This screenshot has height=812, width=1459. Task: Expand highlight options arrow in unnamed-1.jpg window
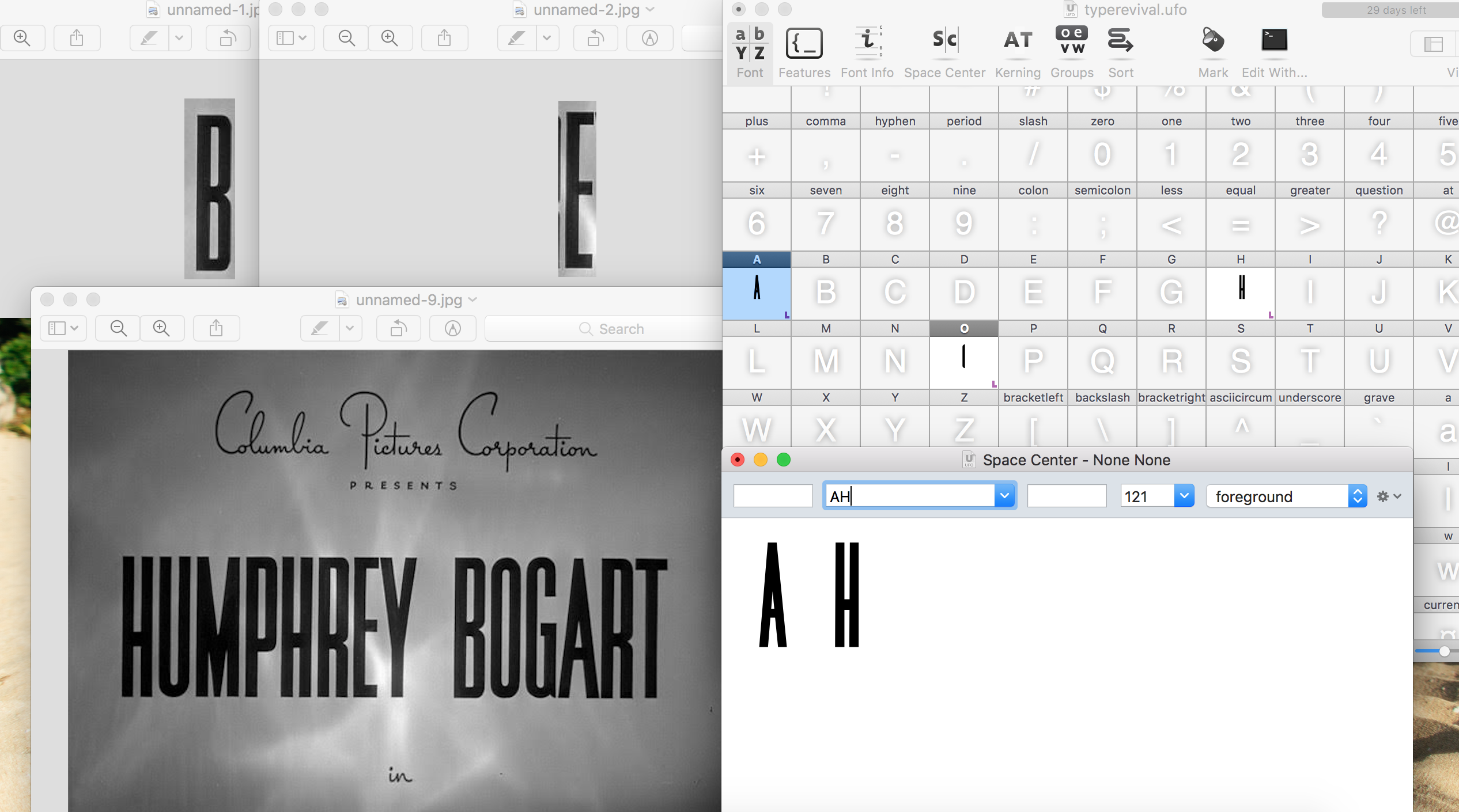click(x=179, y=38)
